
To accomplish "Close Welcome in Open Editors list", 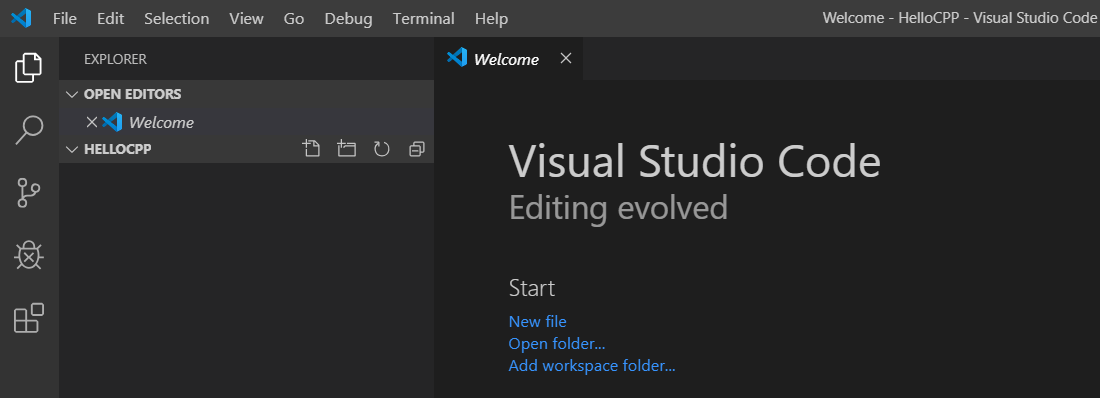I will tap(91, 122).
